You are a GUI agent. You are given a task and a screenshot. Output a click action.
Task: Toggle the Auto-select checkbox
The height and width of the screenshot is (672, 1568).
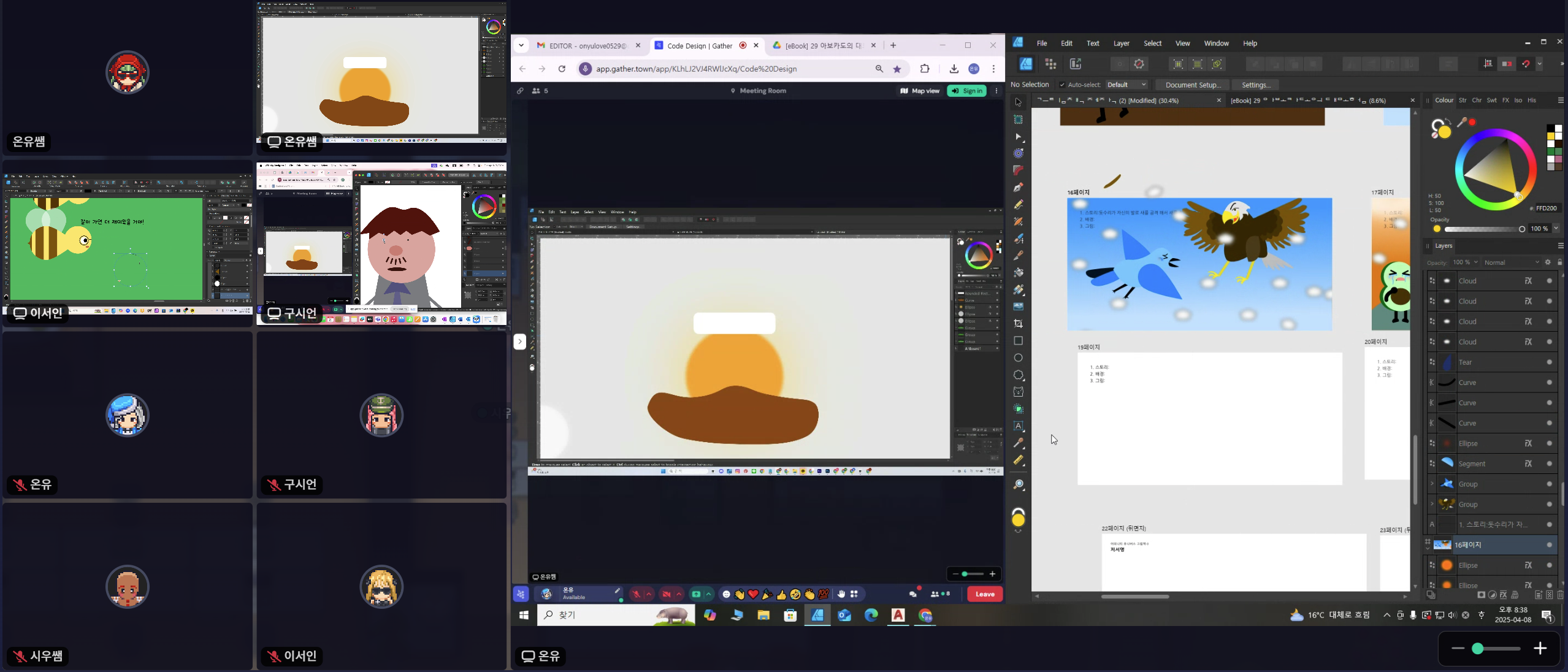[x=1062, y=85]
